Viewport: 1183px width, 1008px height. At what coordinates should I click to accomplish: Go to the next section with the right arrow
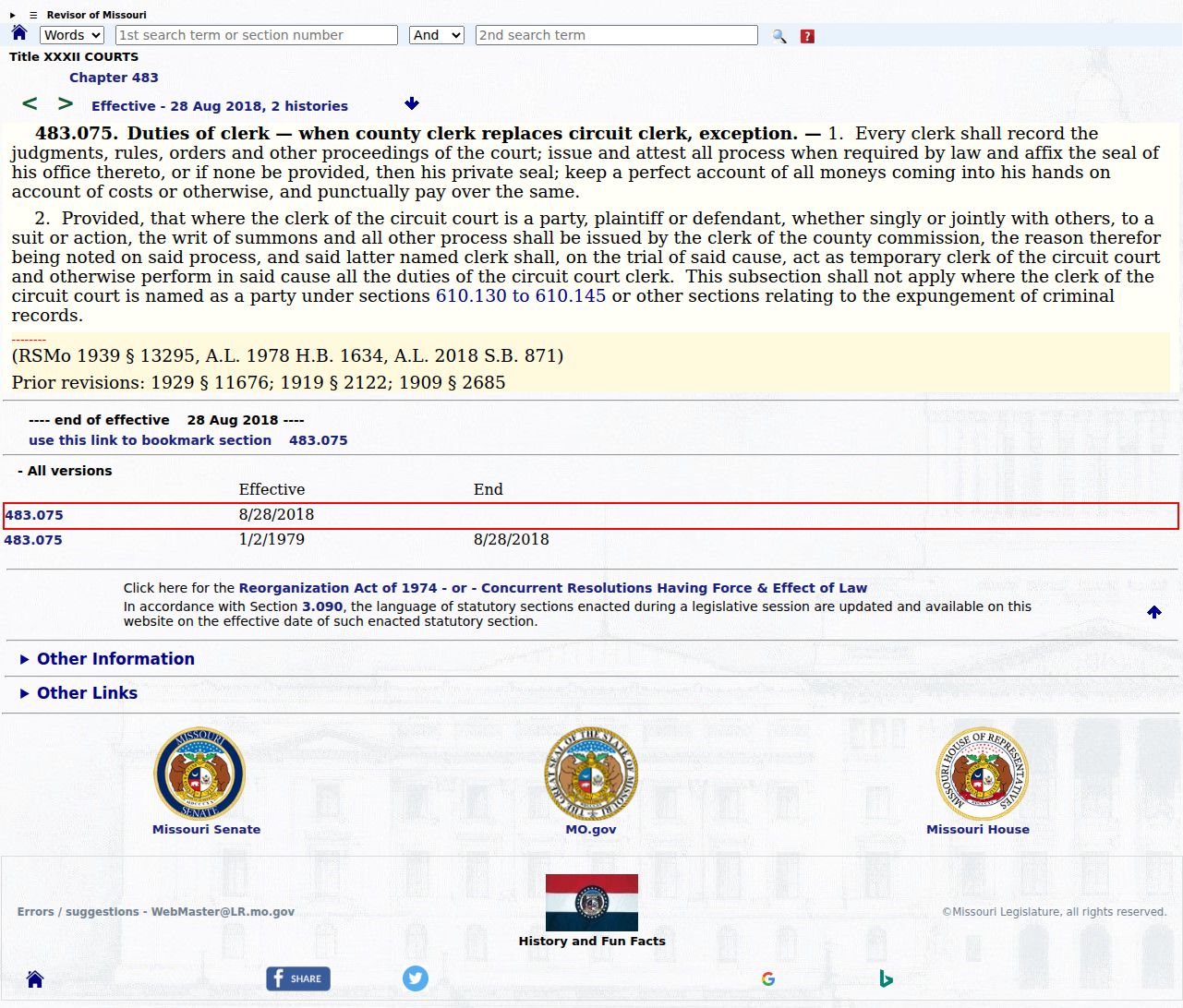66,103
